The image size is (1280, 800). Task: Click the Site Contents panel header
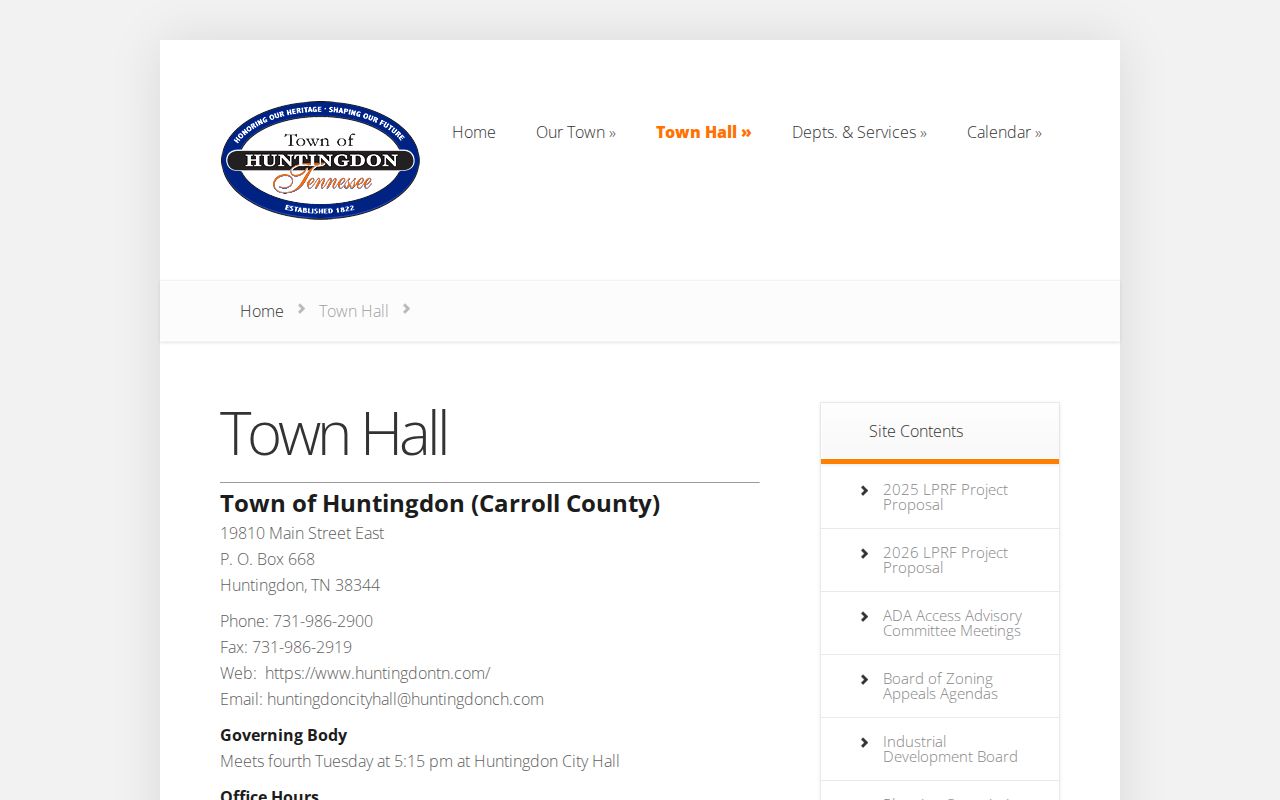940,432
